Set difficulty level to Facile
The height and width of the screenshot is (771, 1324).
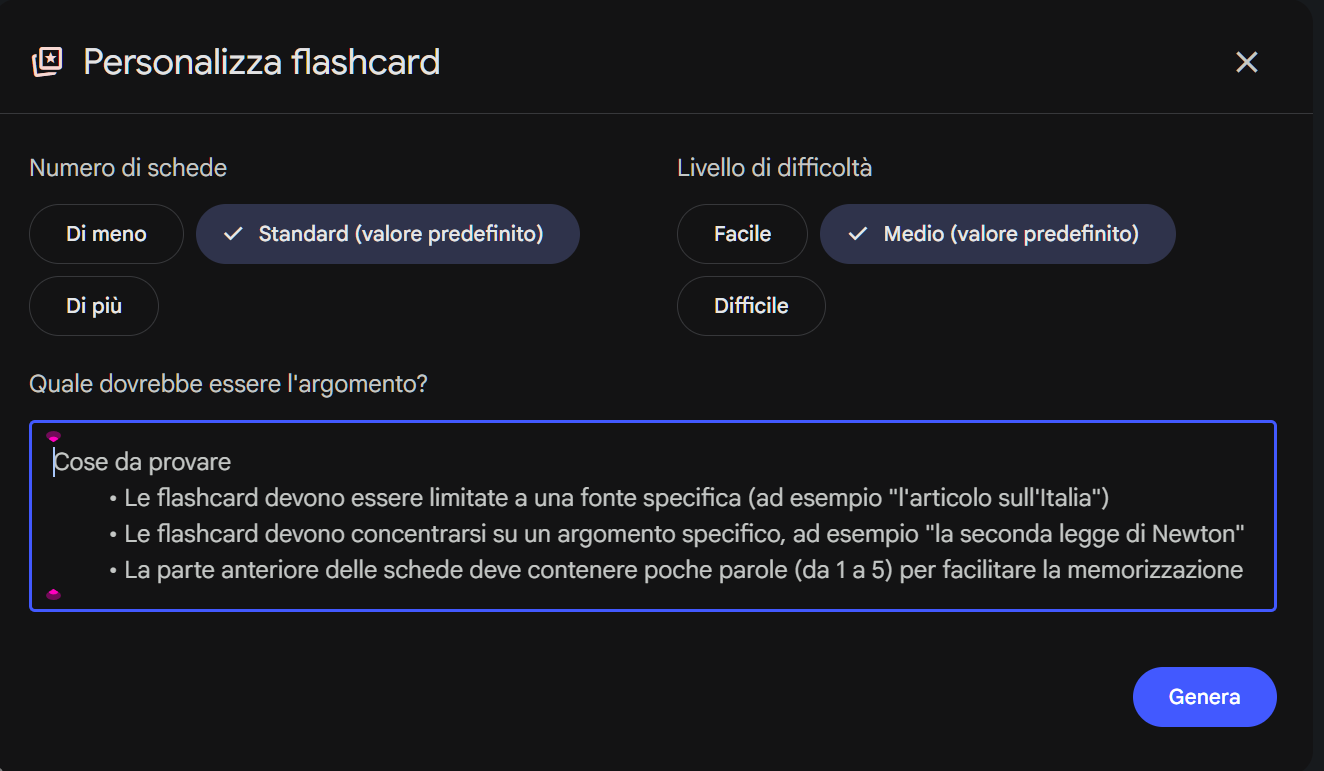click(x=742, y=234)
